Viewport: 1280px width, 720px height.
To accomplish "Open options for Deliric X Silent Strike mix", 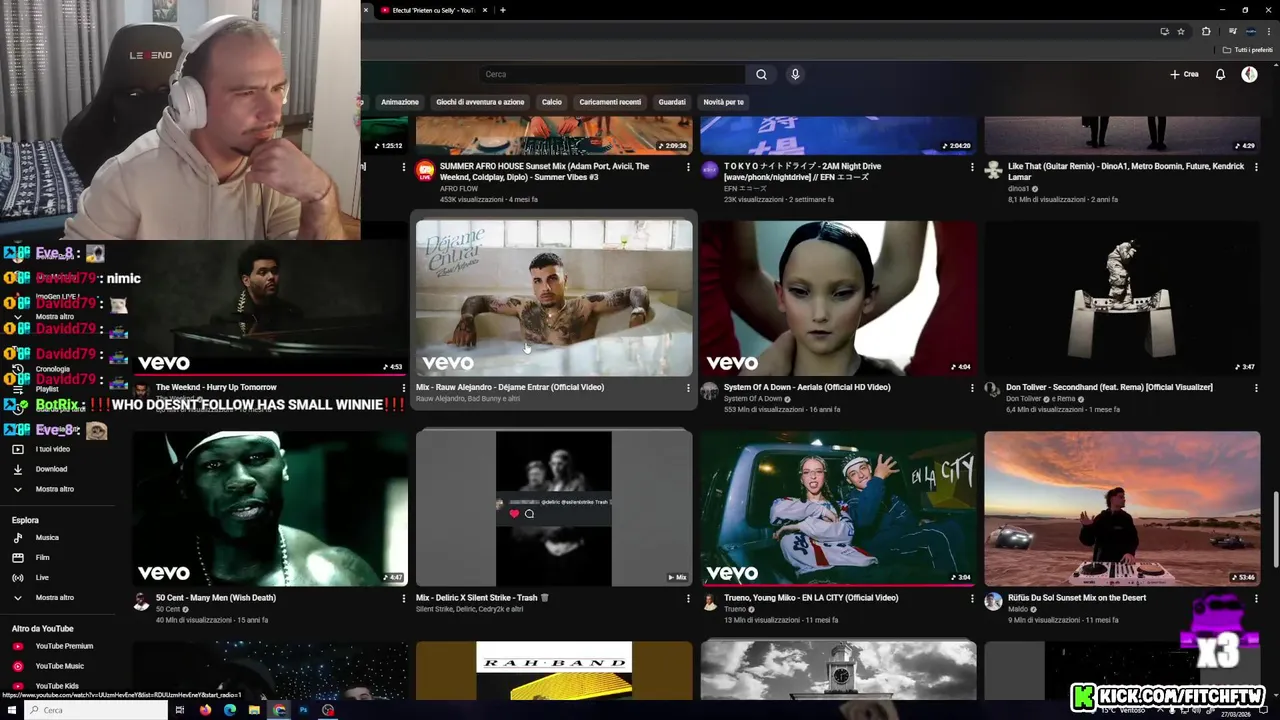I will [688, 598].
